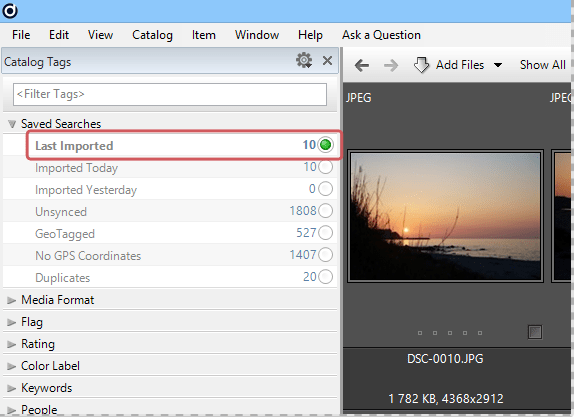Click the Filter Tags input field
575x418 pixels.
(170, 94)
